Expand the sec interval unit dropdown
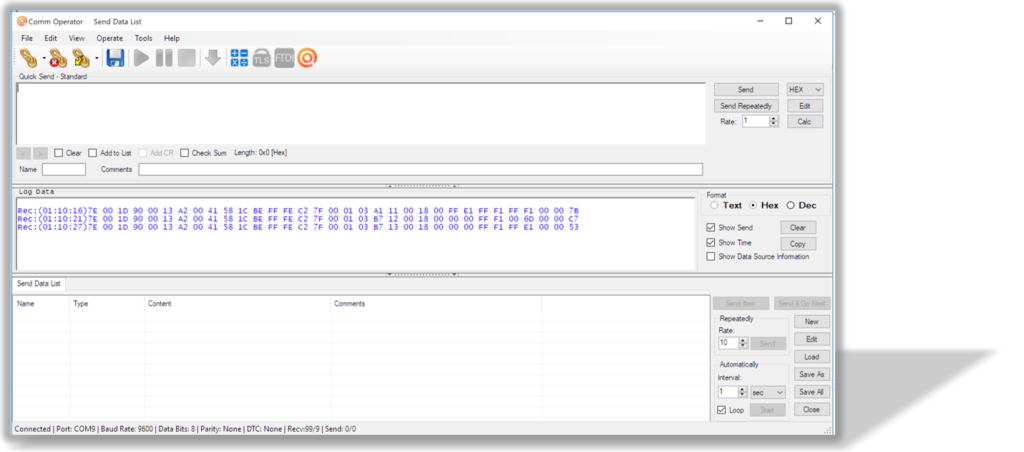Viewport: 1024px width, 452px height. [x=770, y=392]
